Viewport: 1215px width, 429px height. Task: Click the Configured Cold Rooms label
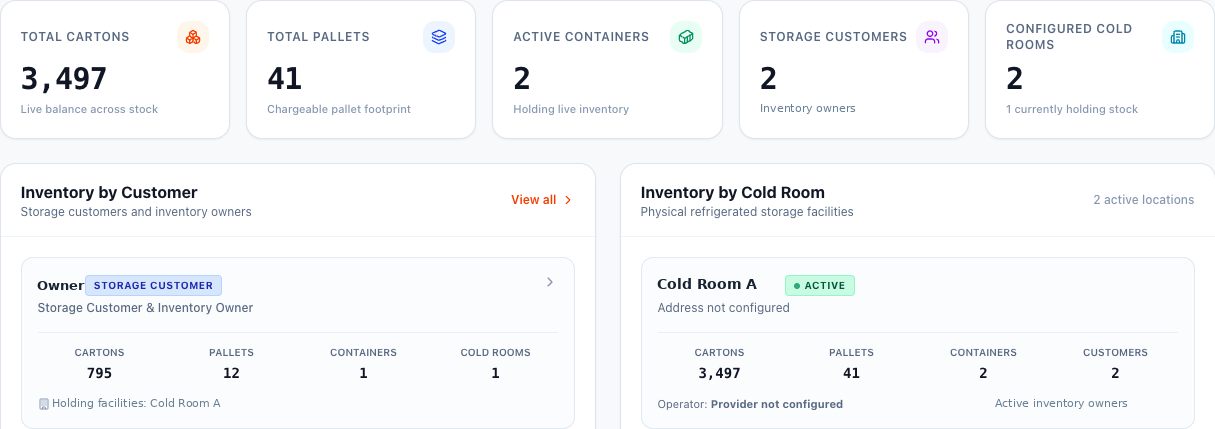pos(1069,37)
